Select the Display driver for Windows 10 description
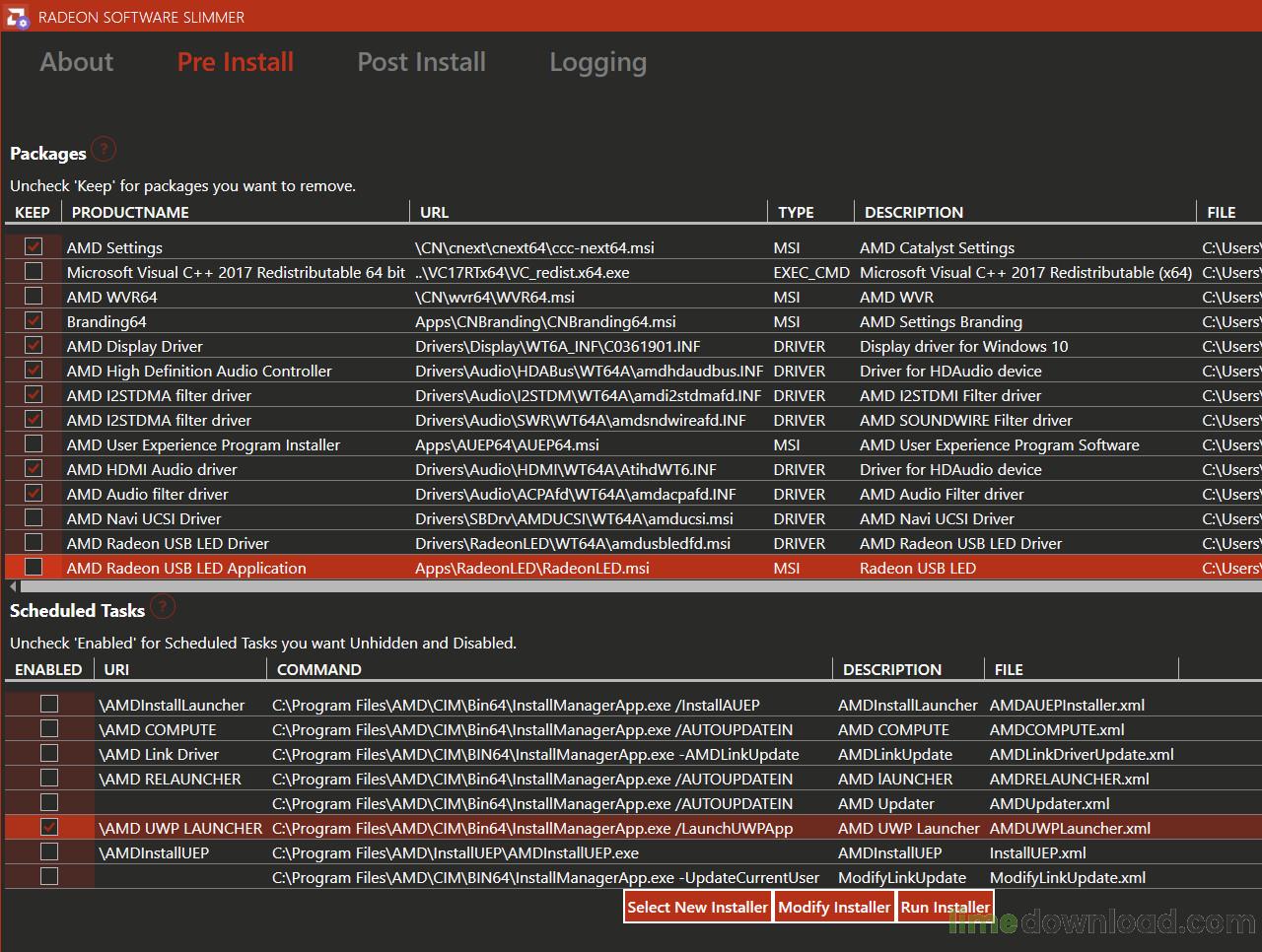The image size is (1262, 952). point(963,346)
